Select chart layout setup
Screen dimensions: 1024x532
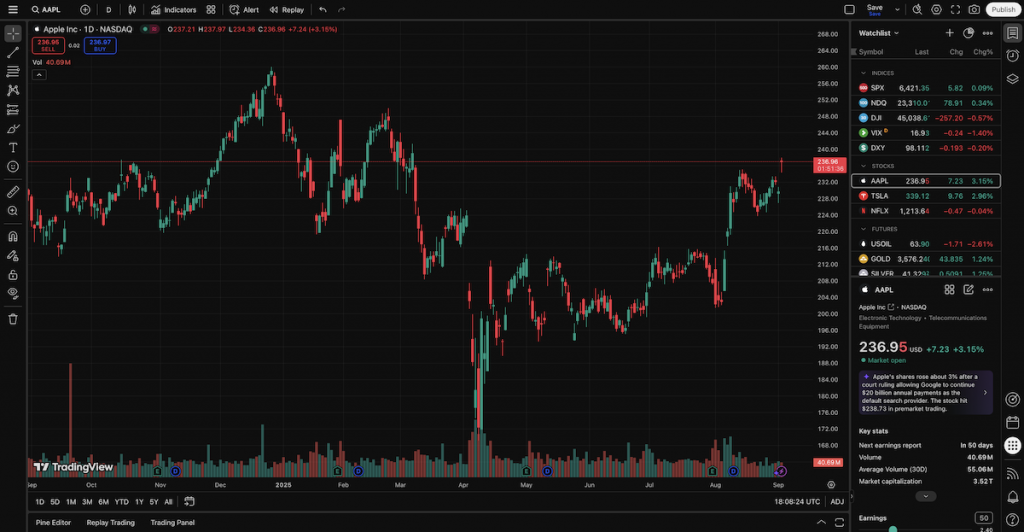pyautogui.click(x=849, y=10)
